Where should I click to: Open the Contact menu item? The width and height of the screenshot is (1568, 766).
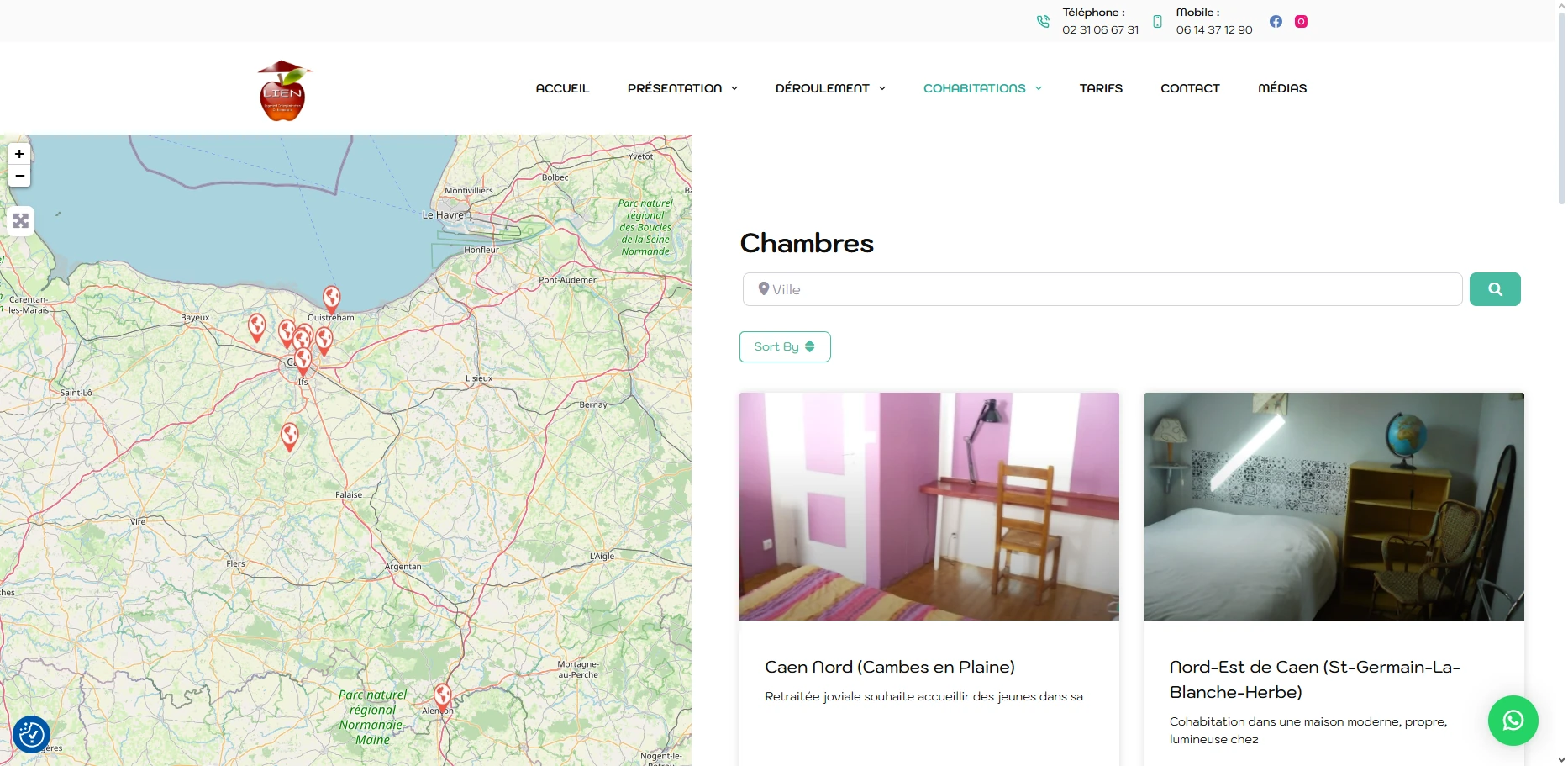[x=1190, y=88]
